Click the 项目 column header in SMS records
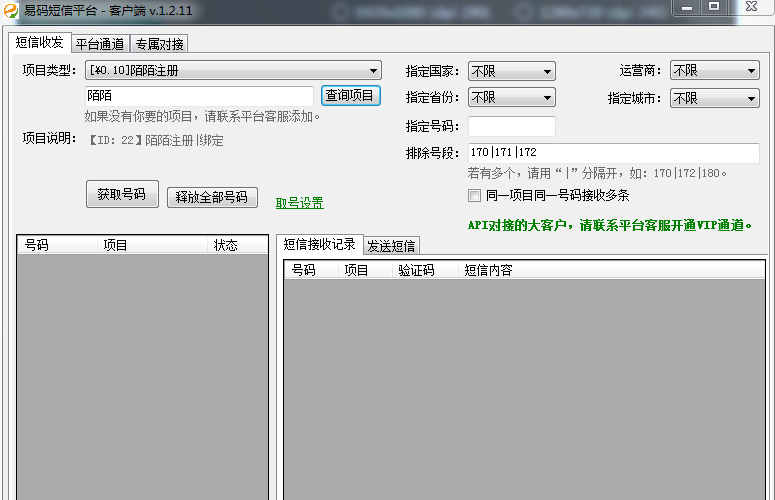The width and height of the screenshot is (775, 500). tap(365, 270)
